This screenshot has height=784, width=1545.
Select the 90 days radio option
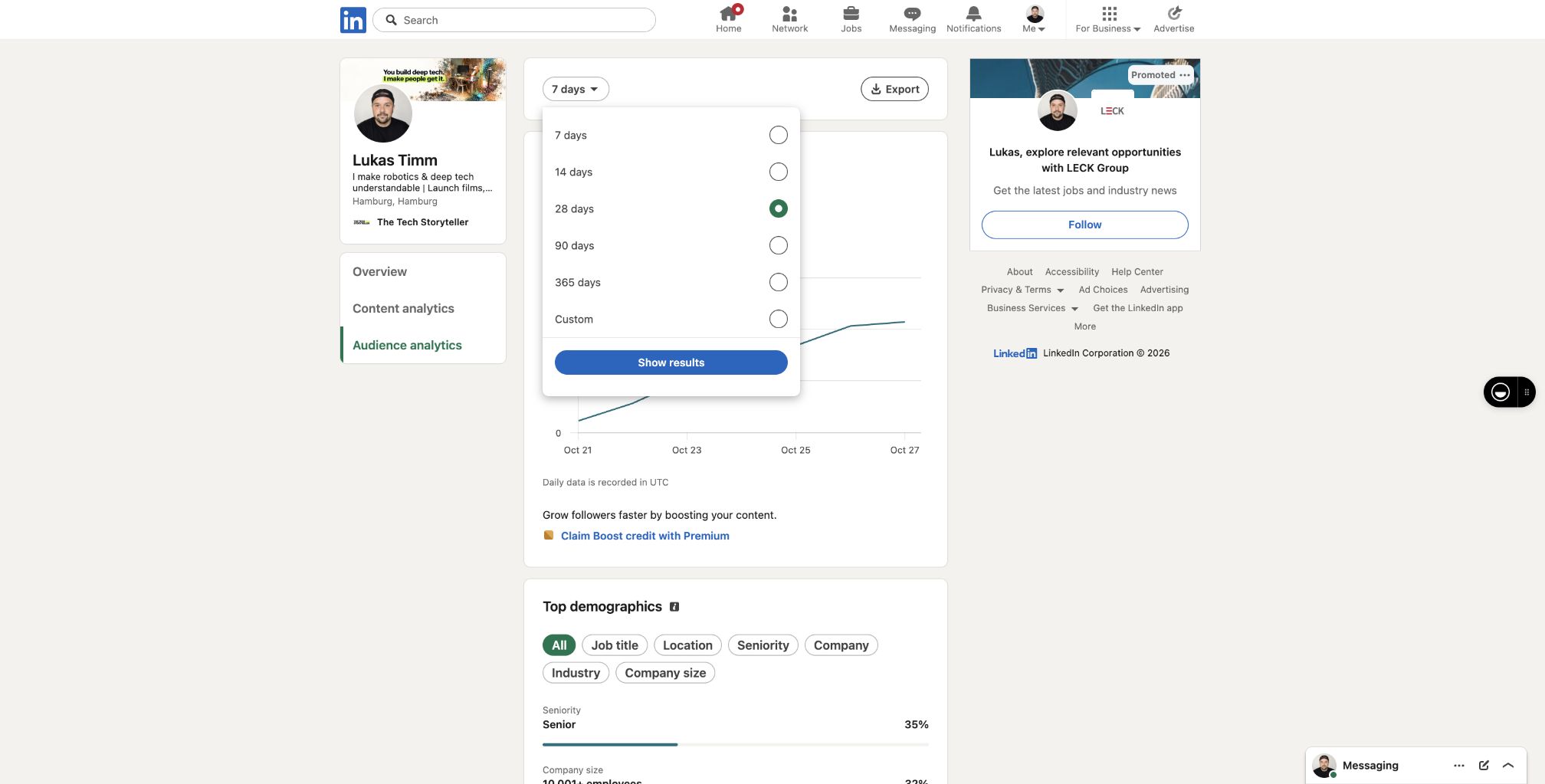pos(779,245)
